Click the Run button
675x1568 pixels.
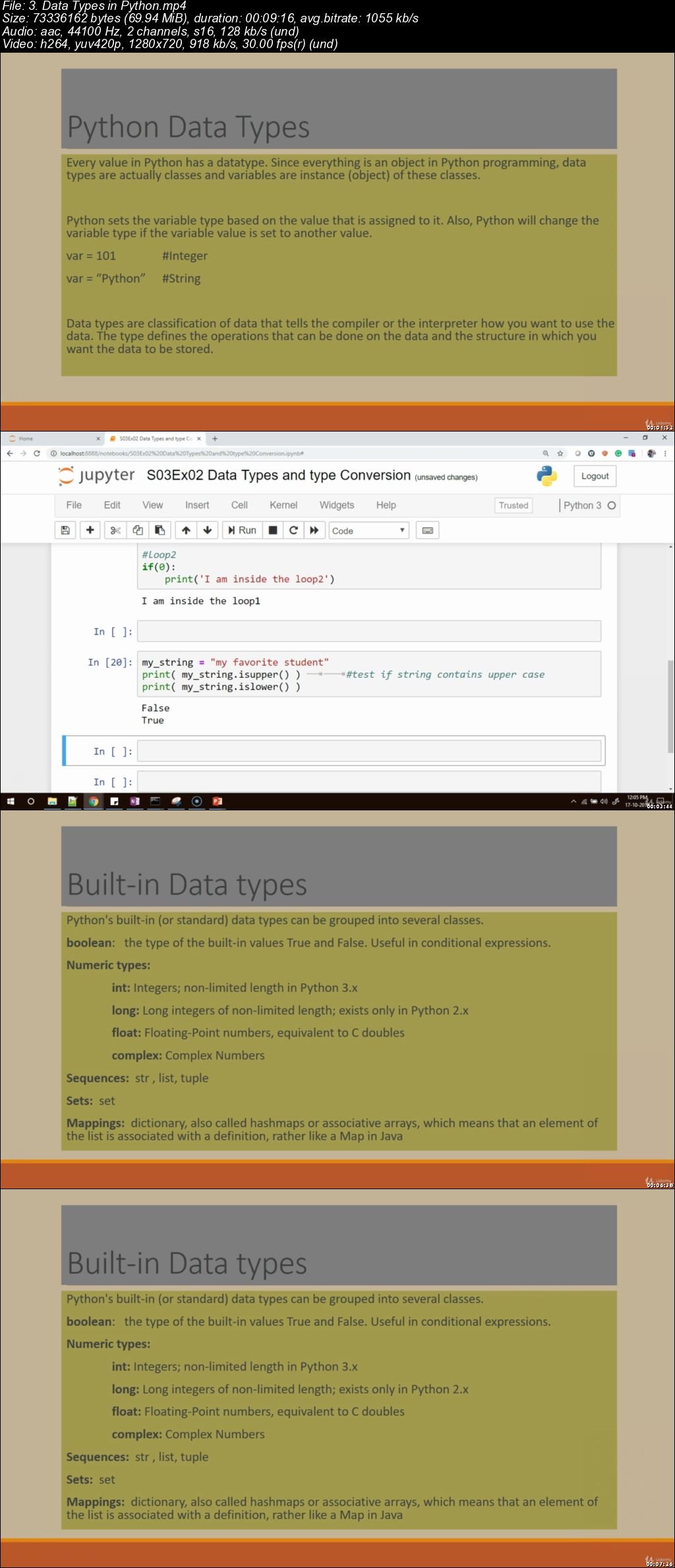[x=242, y=530]
